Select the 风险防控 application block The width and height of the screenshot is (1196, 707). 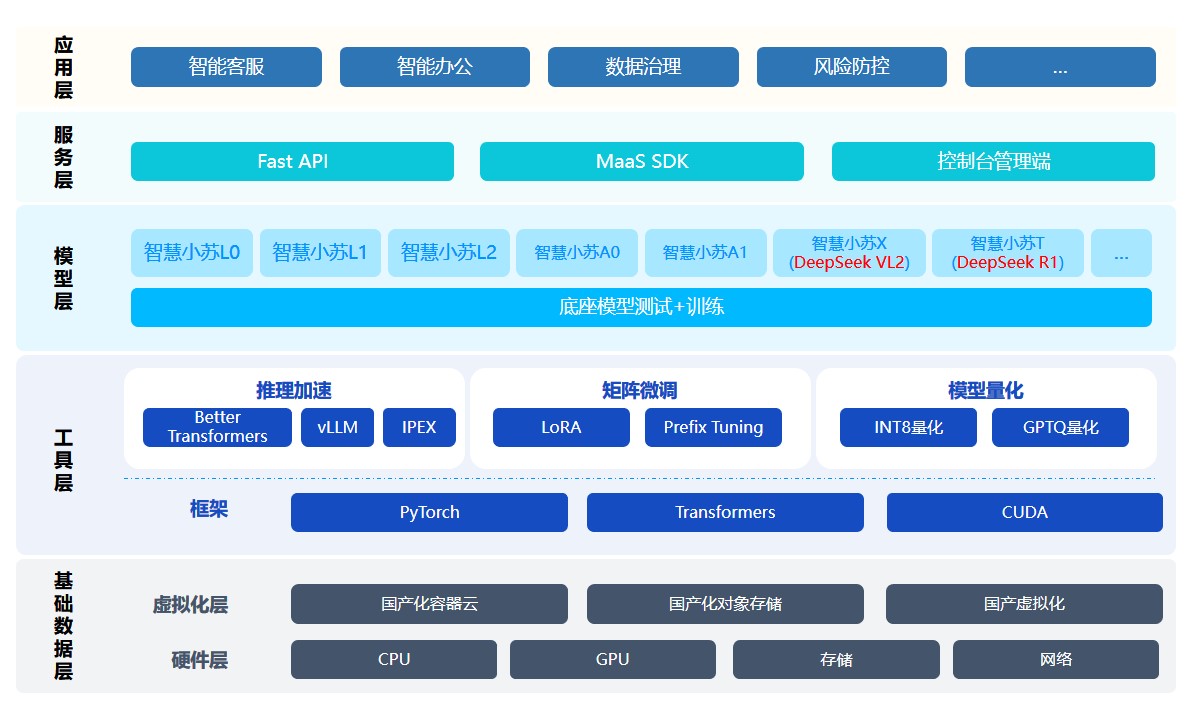coord(851,67)
